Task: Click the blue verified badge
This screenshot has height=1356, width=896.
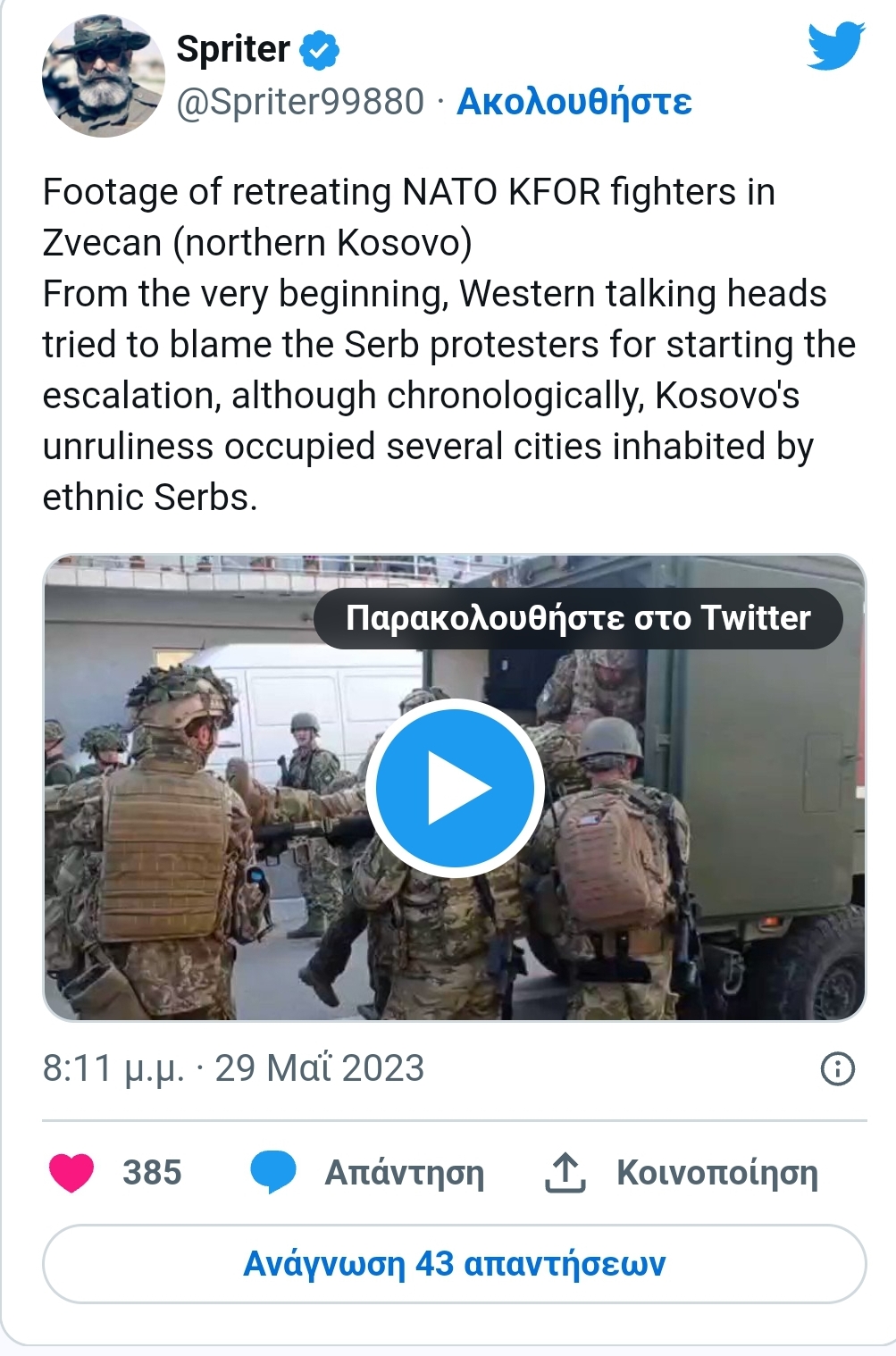Action: pos(319,49)
